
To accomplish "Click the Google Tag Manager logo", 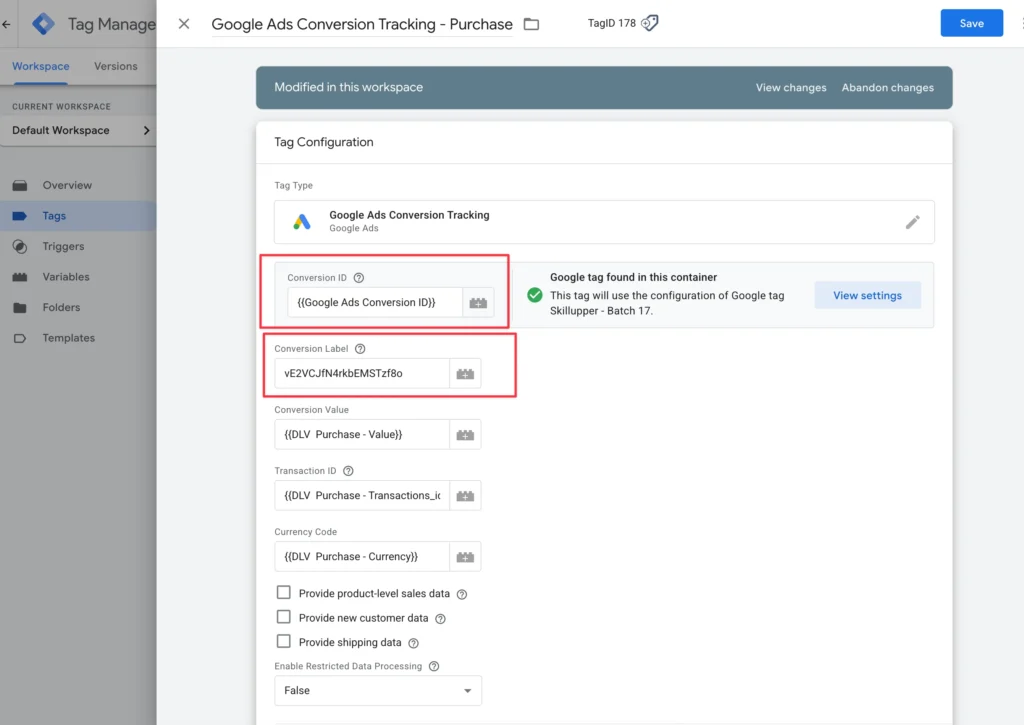I will point(43,24).
